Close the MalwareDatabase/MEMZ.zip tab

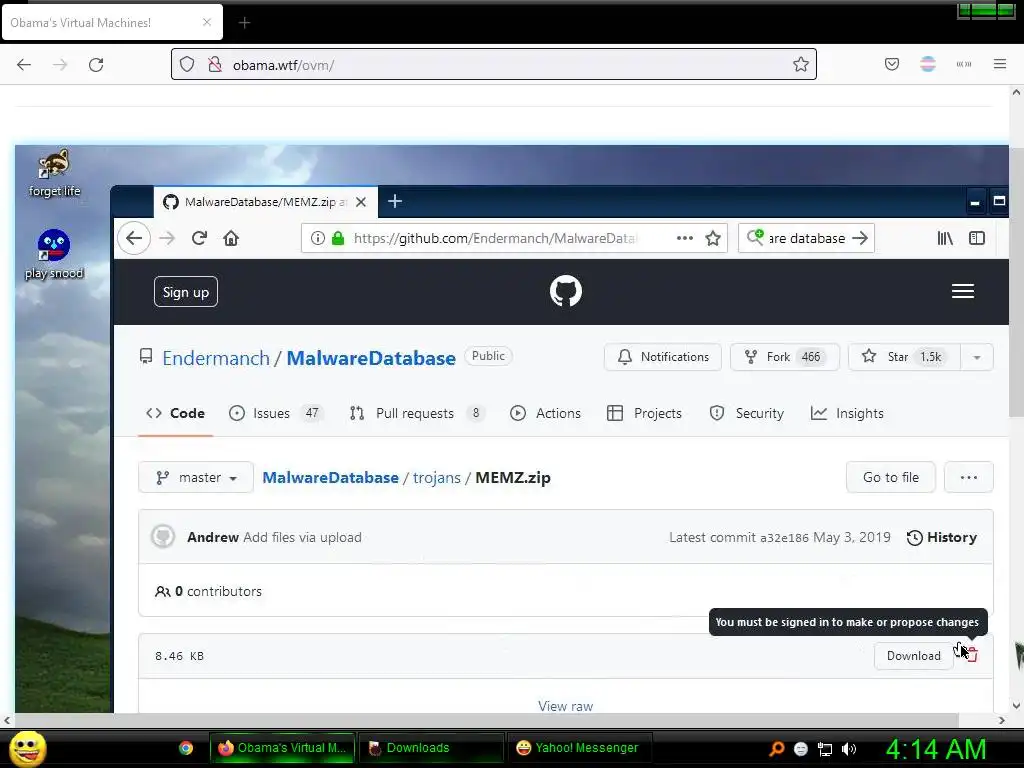pyautogui.click(x=360, y=202)
